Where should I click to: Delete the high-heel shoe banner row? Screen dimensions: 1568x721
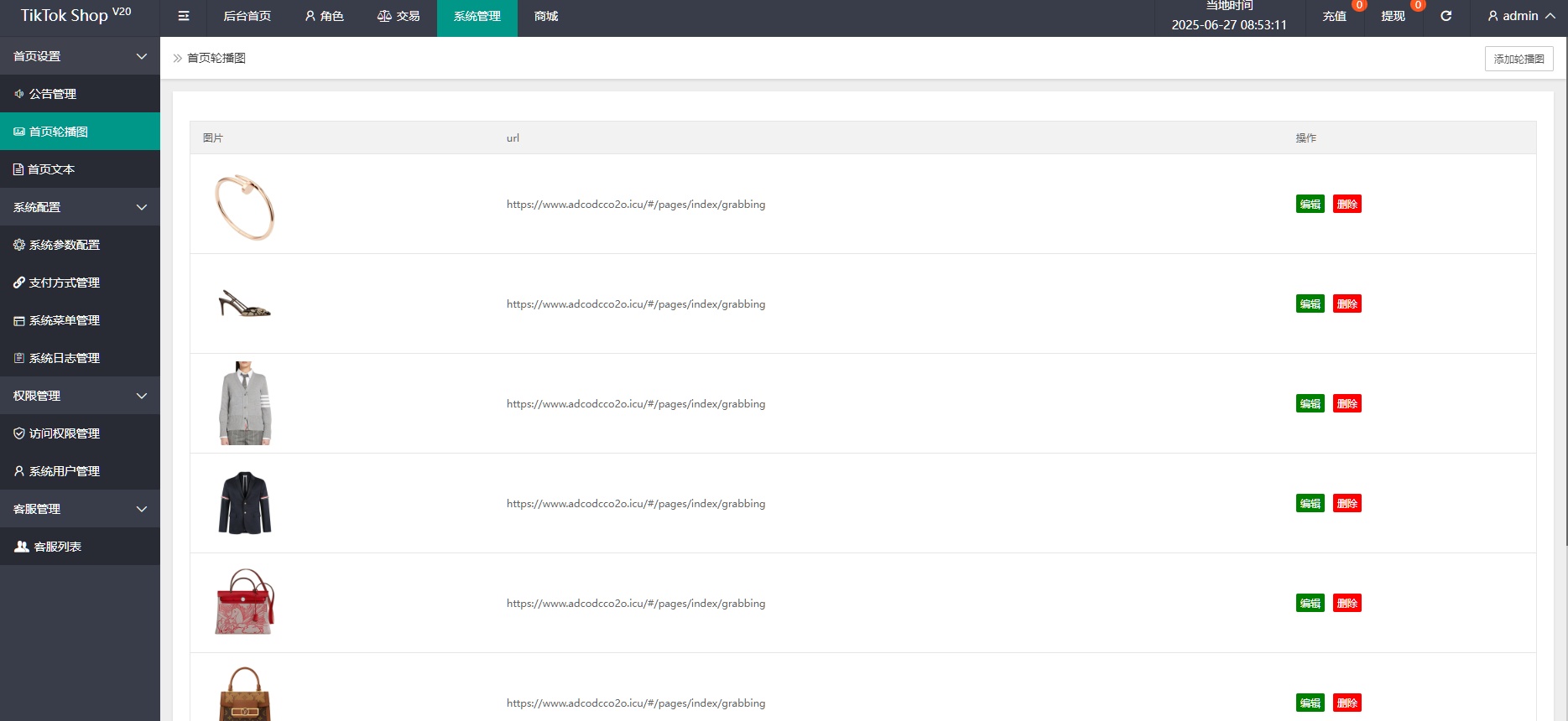tap(1347, 303)
